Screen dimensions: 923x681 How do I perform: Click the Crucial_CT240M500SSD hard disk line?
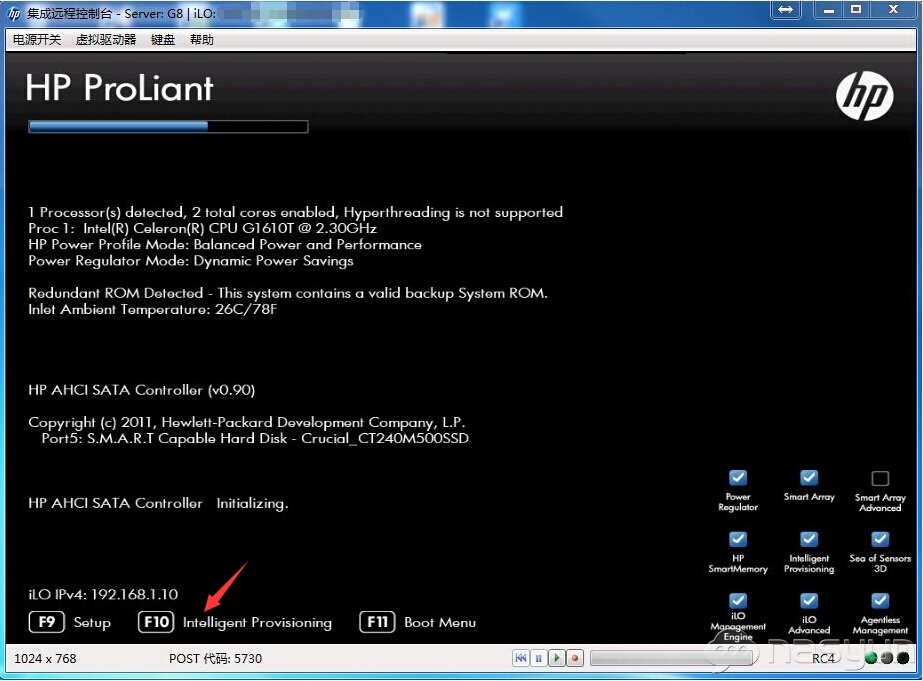(255, 439)
